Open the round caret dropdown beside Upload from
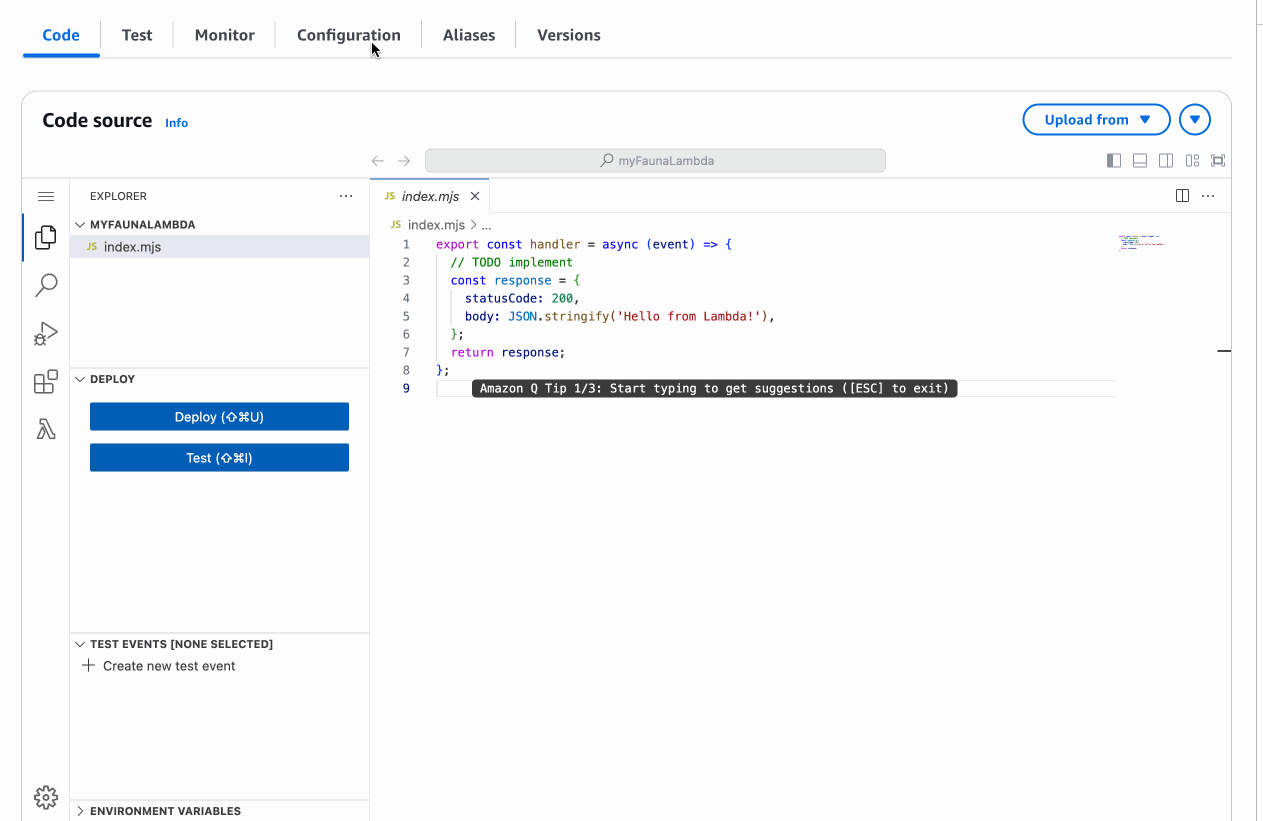The height and width of the screenshot is (821, 1263). point(1195,120)
